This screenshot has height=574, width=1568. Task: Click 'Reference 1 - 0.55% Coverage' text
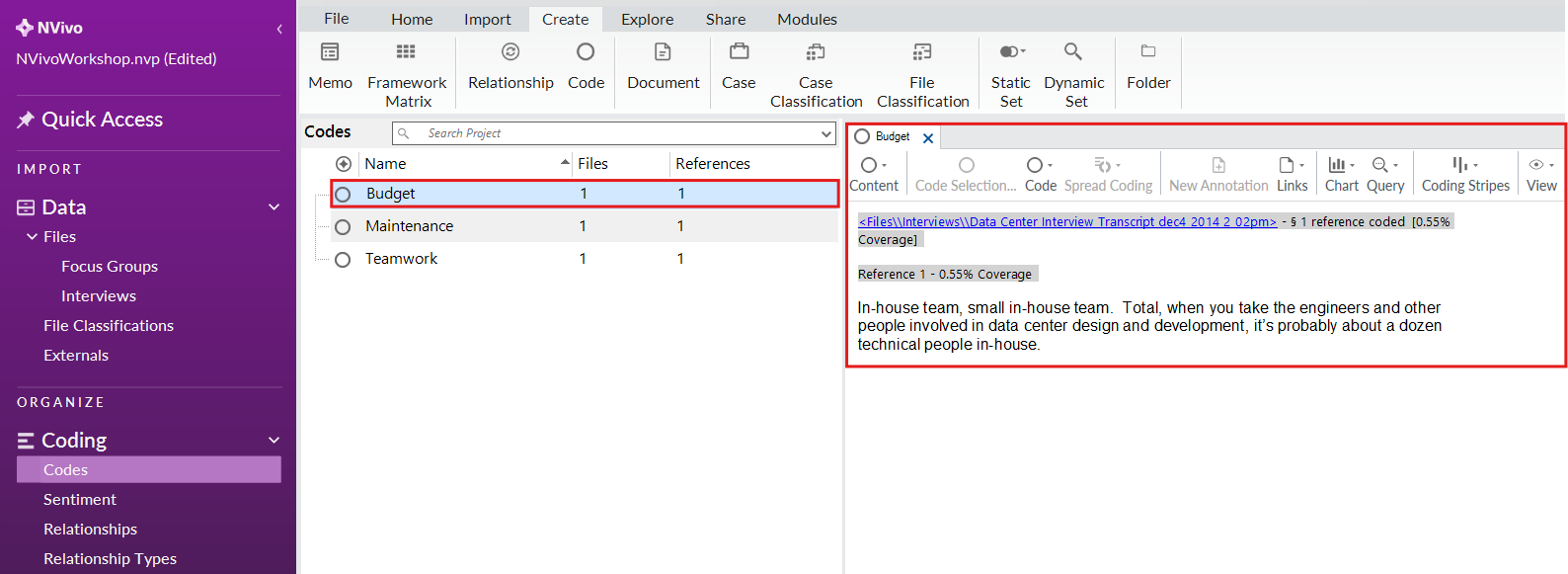[x=945, y=275]
